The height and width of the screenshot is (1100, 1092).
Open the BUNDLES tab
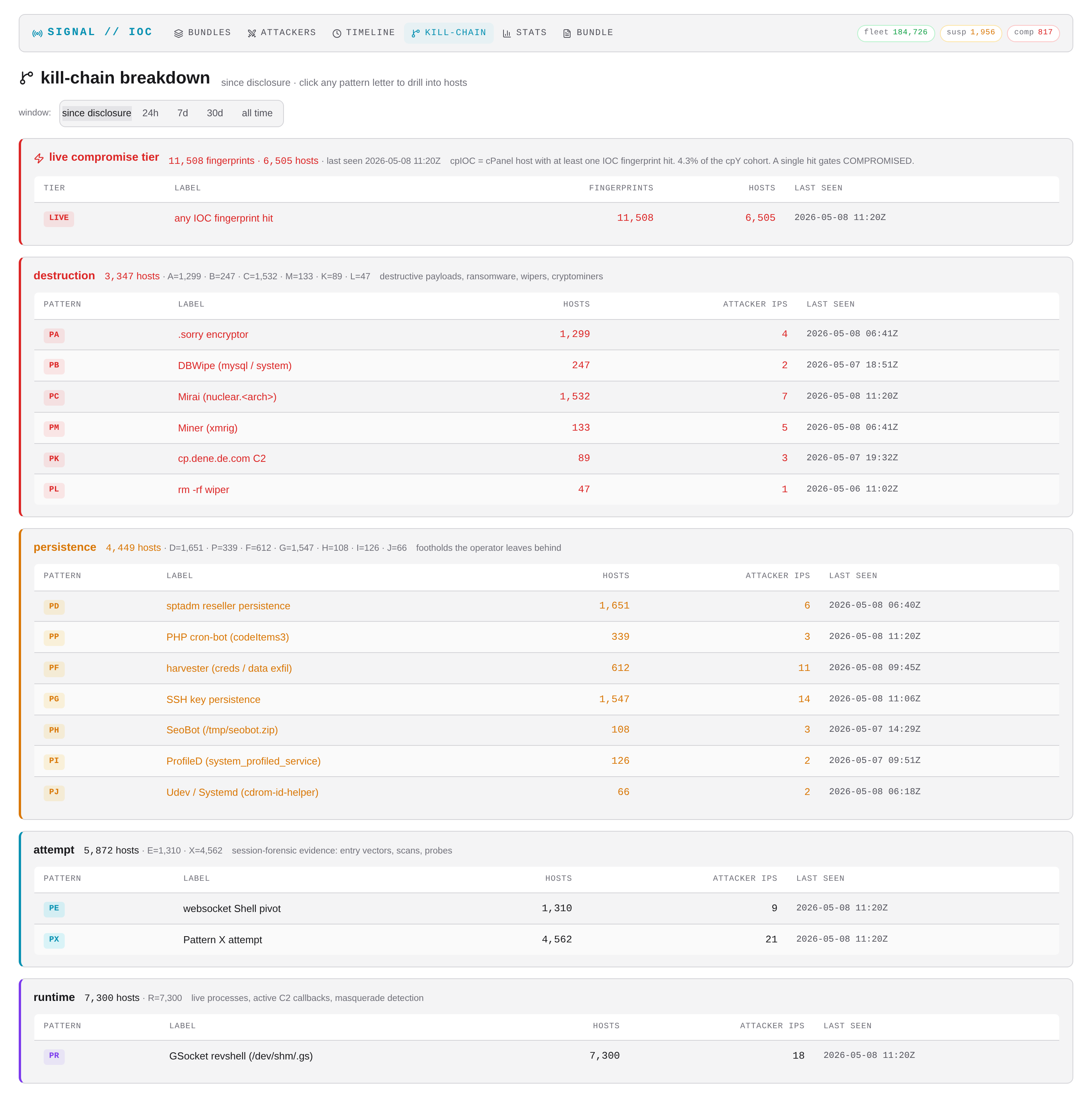click(x=203, y=33)
